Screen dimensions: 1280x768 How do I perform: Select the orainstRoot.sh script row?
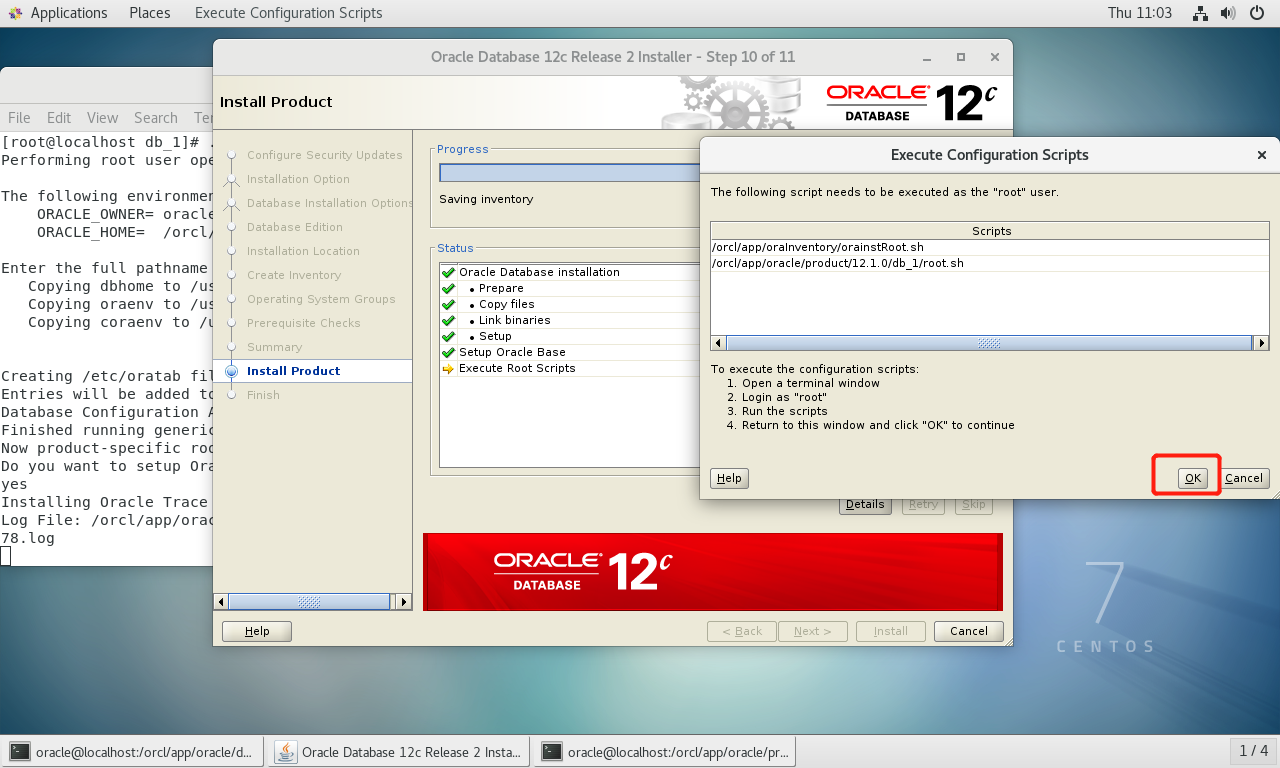click(x=990, y=247)
